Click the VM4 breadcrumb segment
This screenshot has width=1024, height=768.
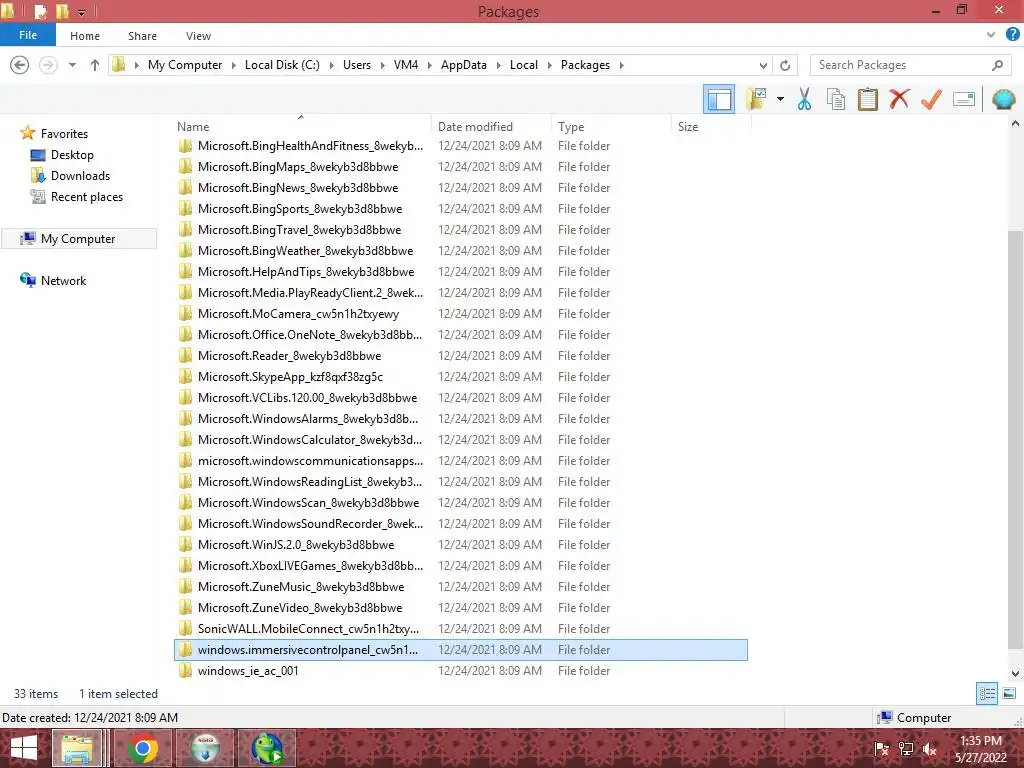click(406, 65)
